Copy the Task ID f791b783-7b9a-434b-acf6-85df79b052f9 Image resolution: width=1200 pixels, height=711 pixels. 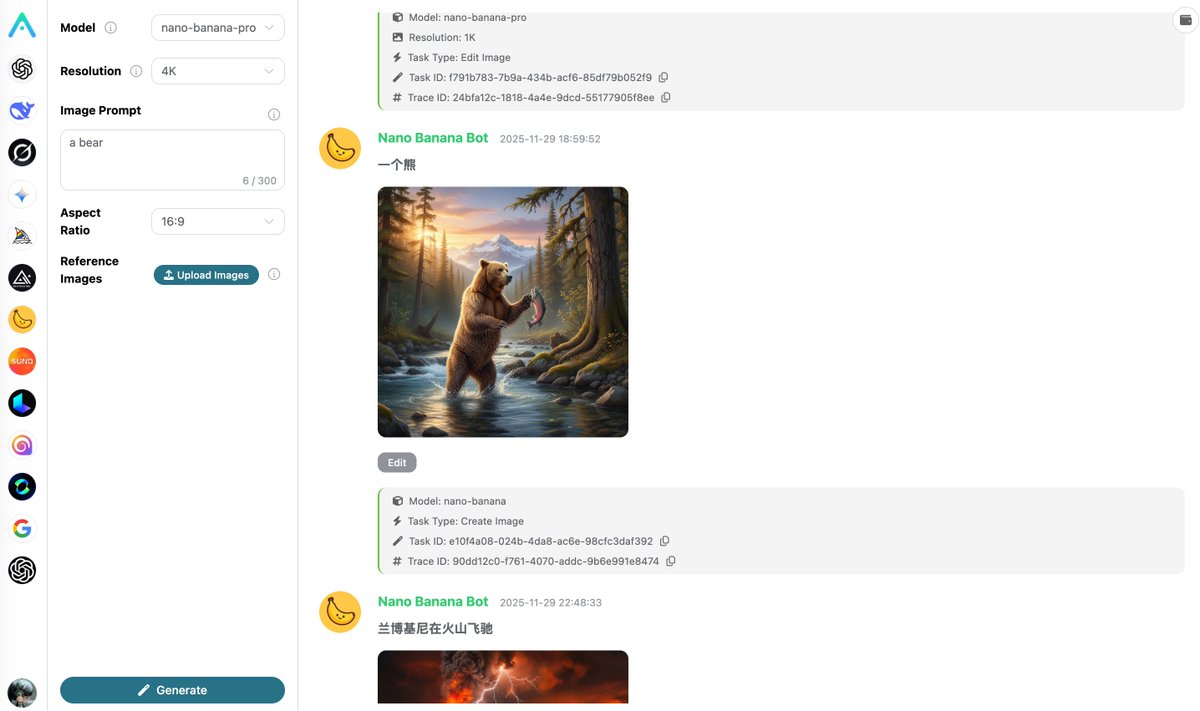click(x=663, y=77)
